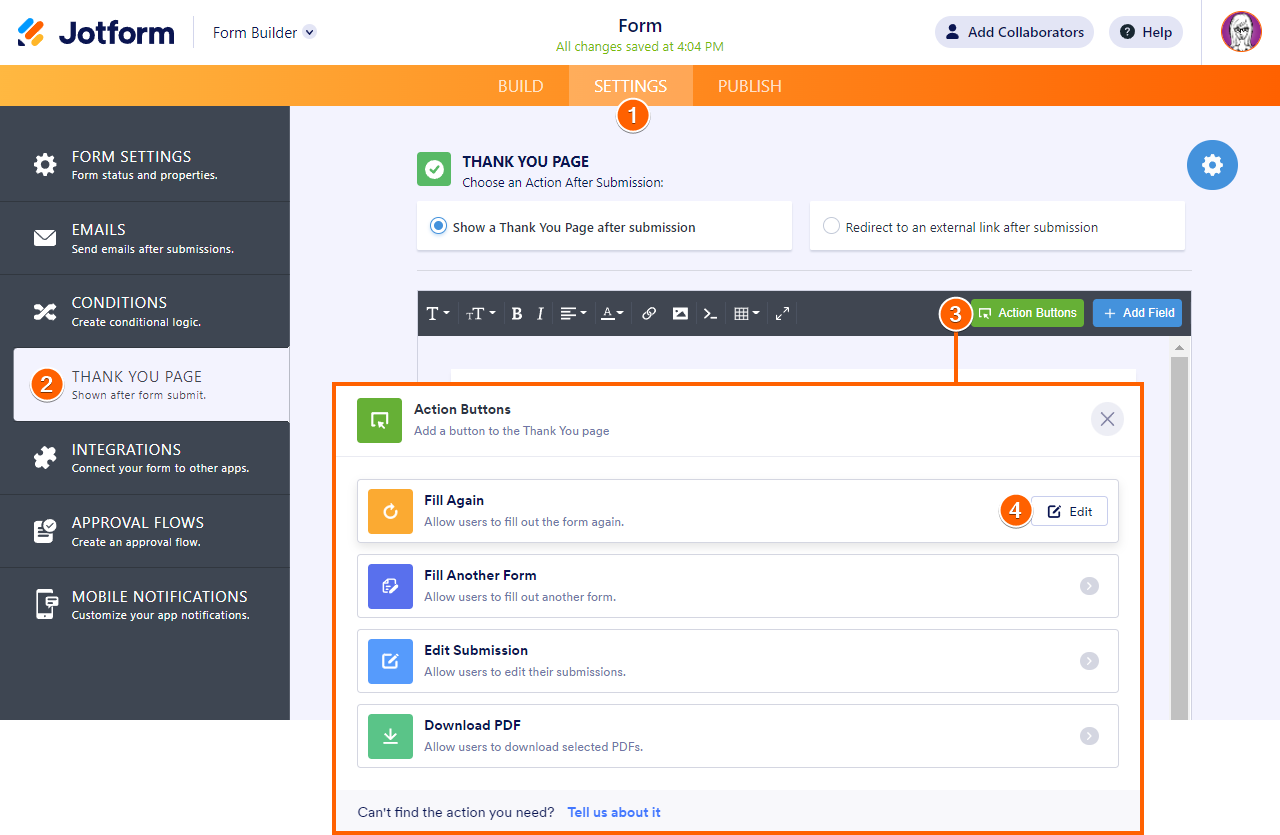This screenshot has height=835, width=1280.
Task: Open the text color picker
Action: [x=612, y=313]
